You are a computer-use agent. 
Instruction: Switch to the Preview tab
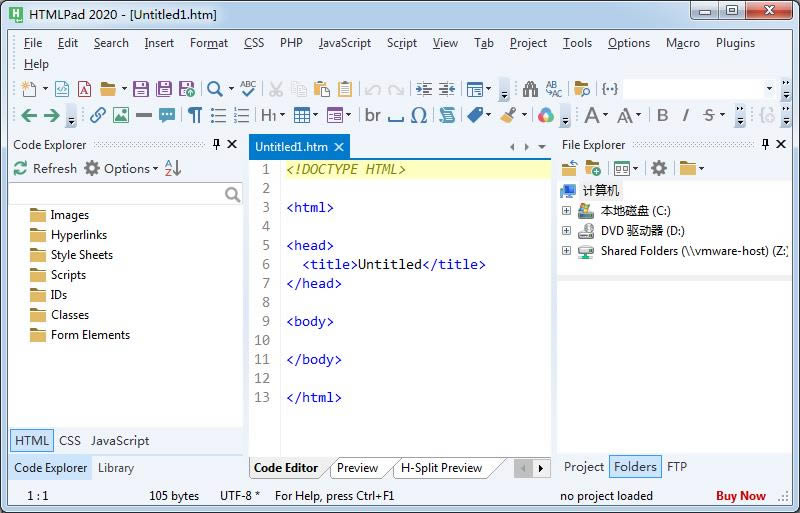[357, 468]
